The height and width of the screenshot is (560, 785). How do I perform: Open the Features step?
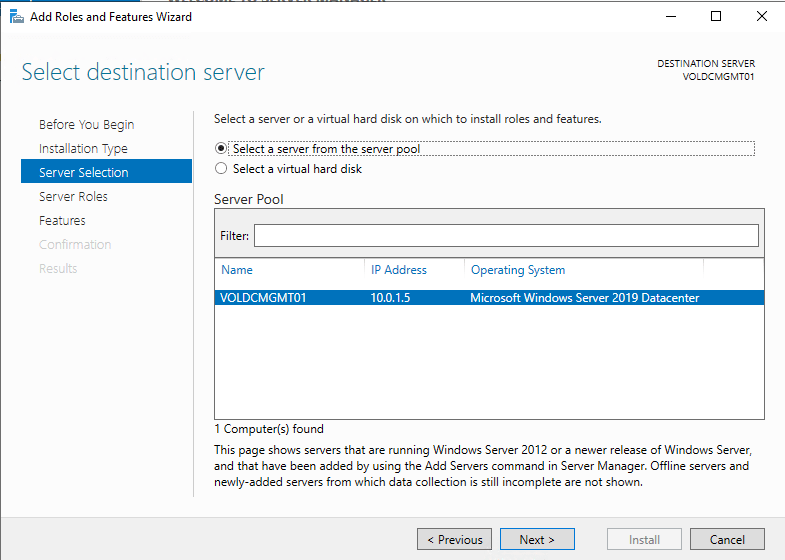point(62,221)
